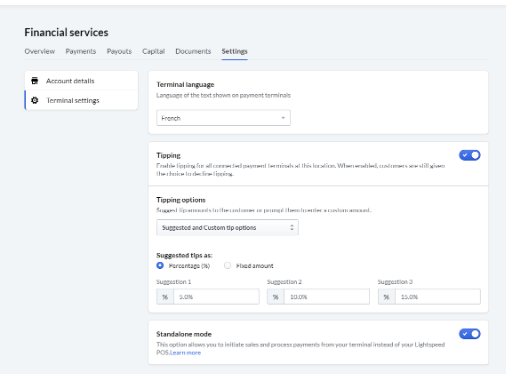This screenshot has height=374, width=506.
Task: Click the Account details storefront icon
Action: [x=35, y=81]
